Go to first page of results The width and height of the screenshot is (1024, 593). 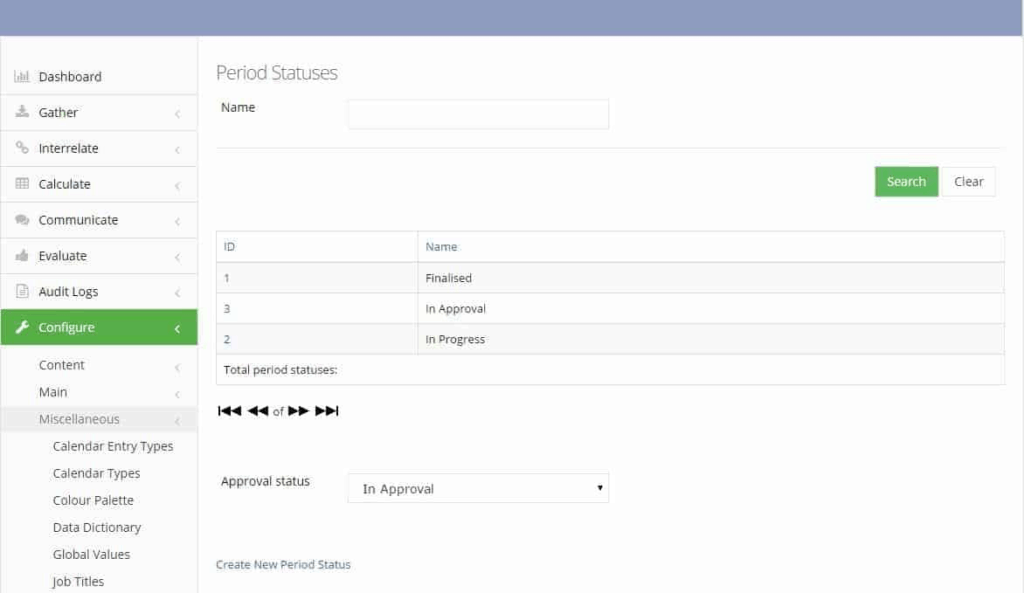click(229, 411)
